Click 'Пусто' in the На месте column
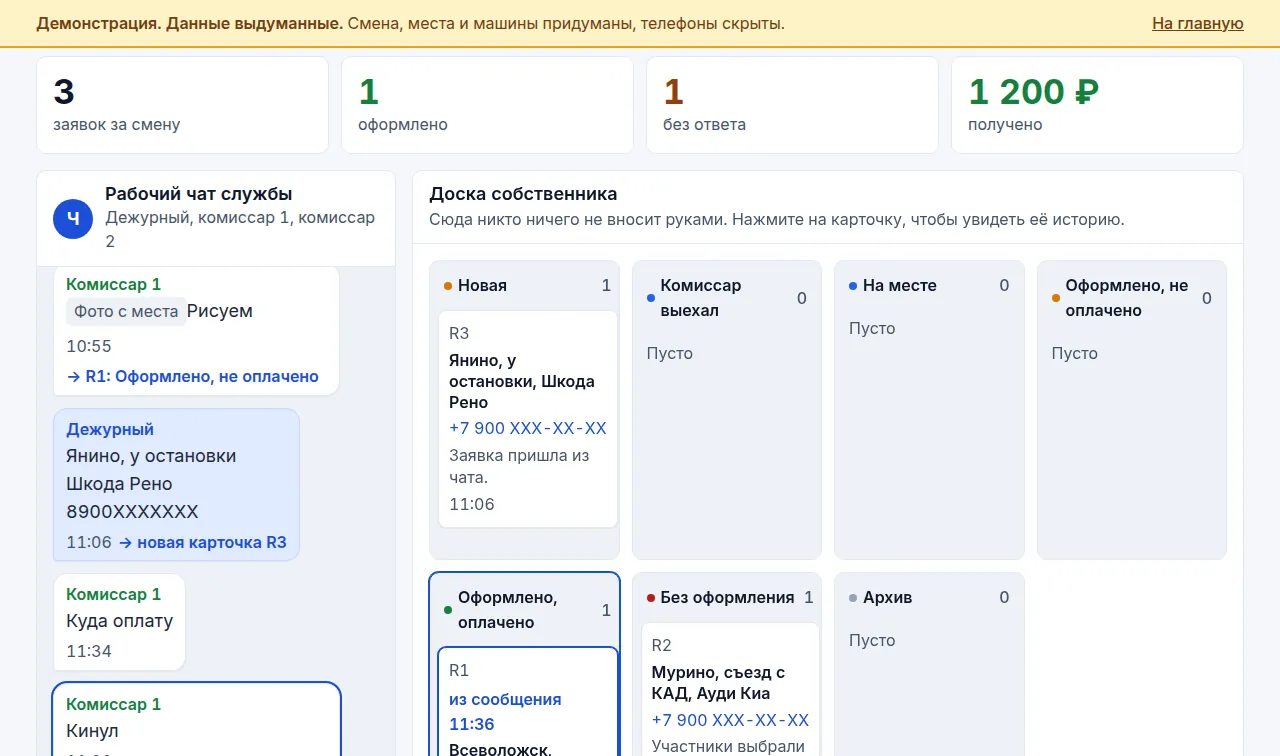Viewport: 1280px width, 756px height. point(872,328)
